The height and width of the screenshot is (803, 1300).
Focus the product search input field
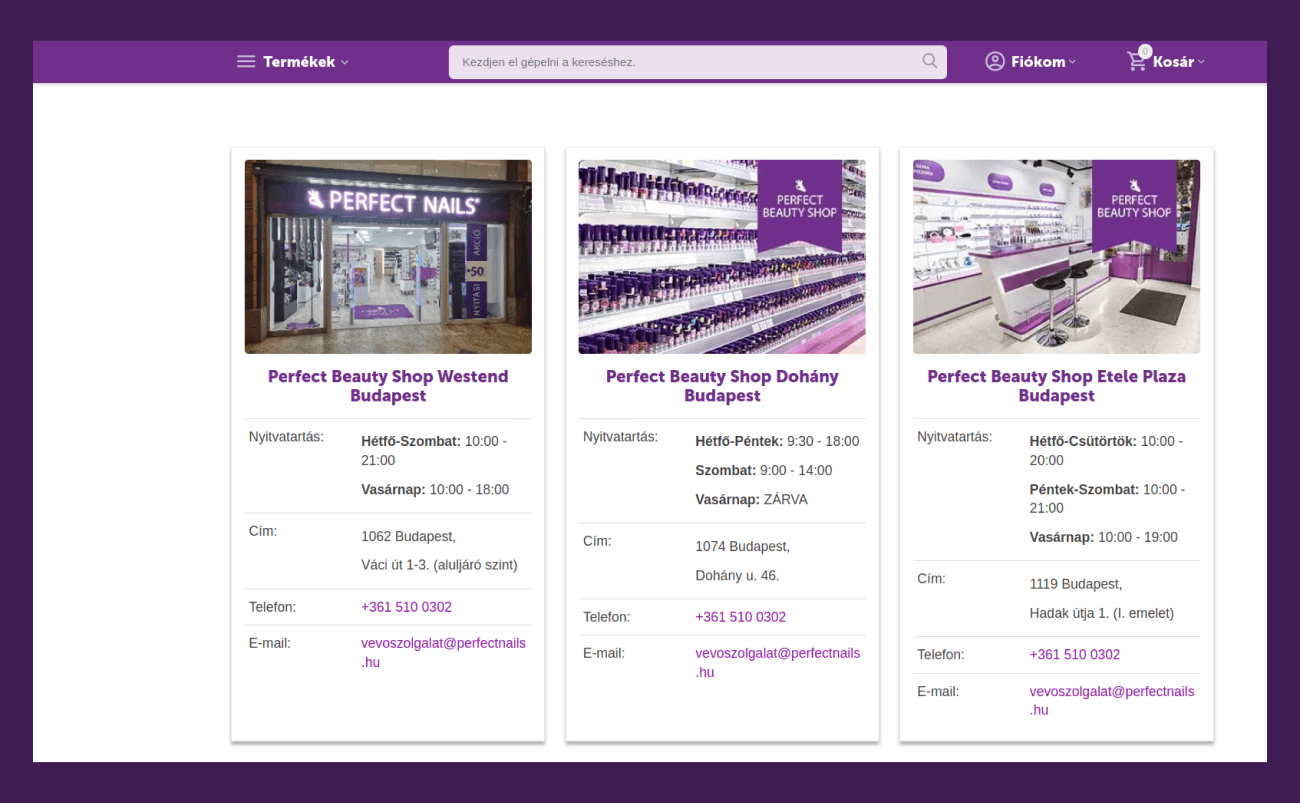click(698, 62)
